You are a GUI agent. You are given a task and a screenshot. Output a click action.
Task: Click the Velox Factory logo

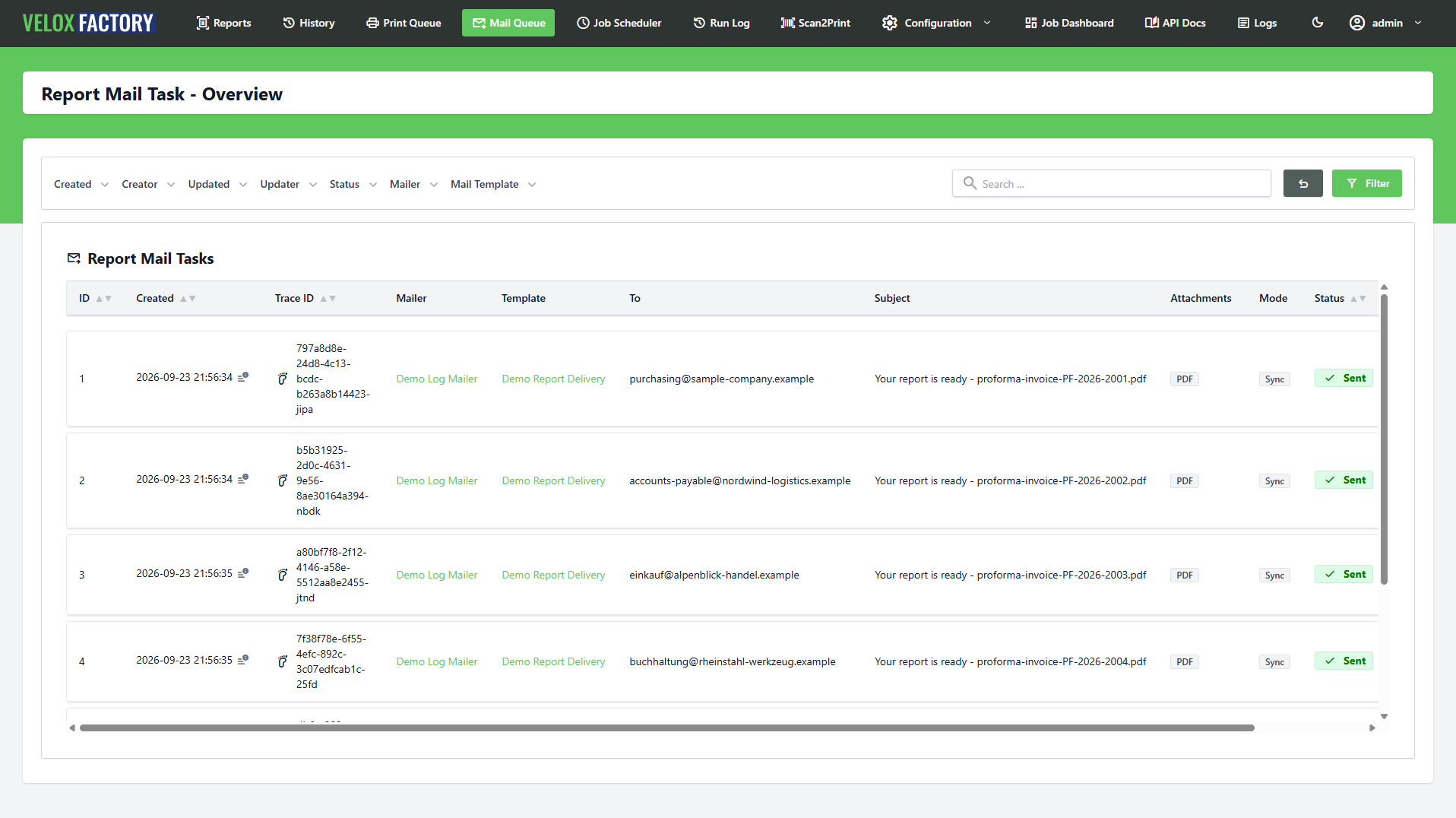point(88,23)
